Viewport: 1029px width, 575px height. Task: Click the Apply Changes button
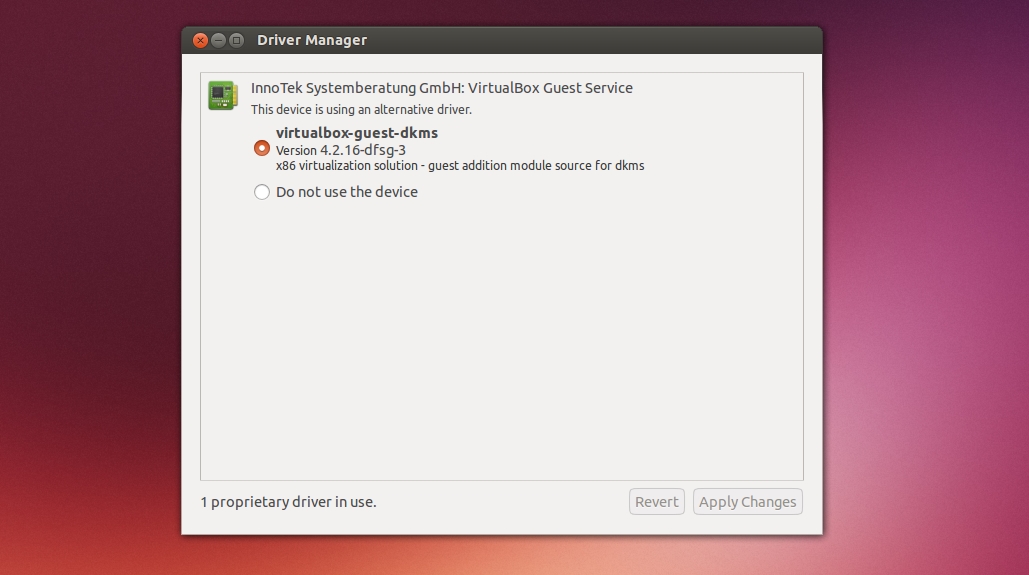click(x=747, y=501)
